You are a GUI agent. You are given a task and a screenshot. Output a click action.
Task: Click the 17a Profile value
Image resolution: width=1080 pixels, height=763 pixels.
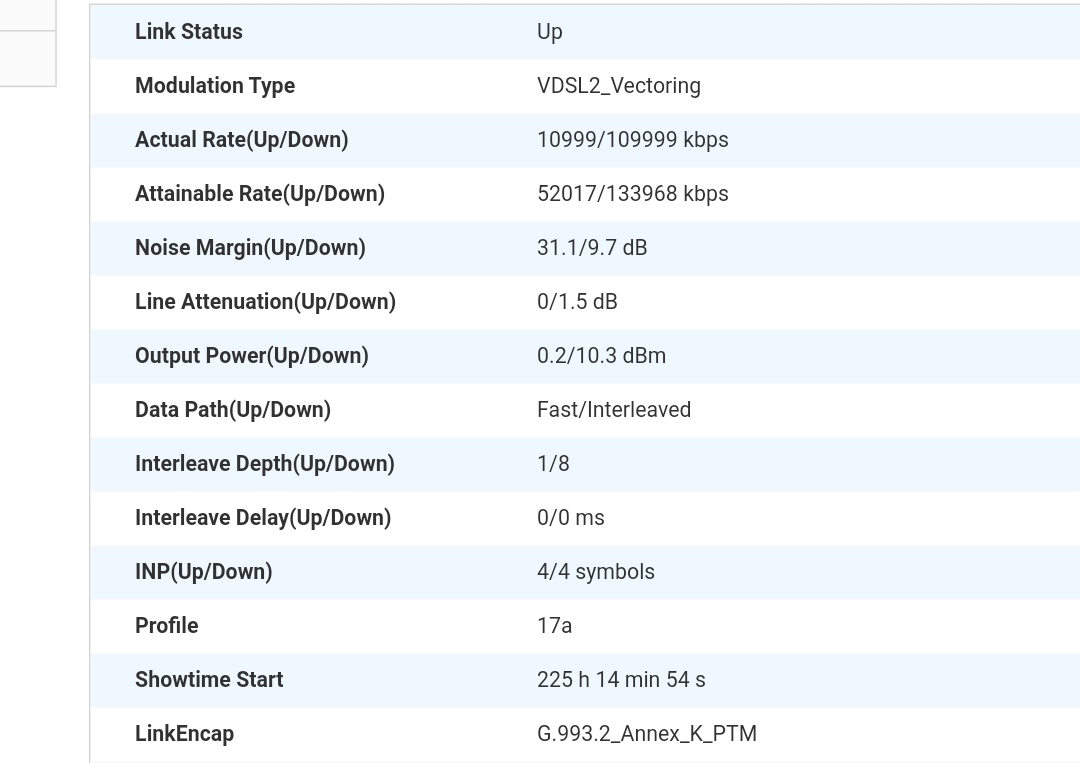(x=555, y=626)
